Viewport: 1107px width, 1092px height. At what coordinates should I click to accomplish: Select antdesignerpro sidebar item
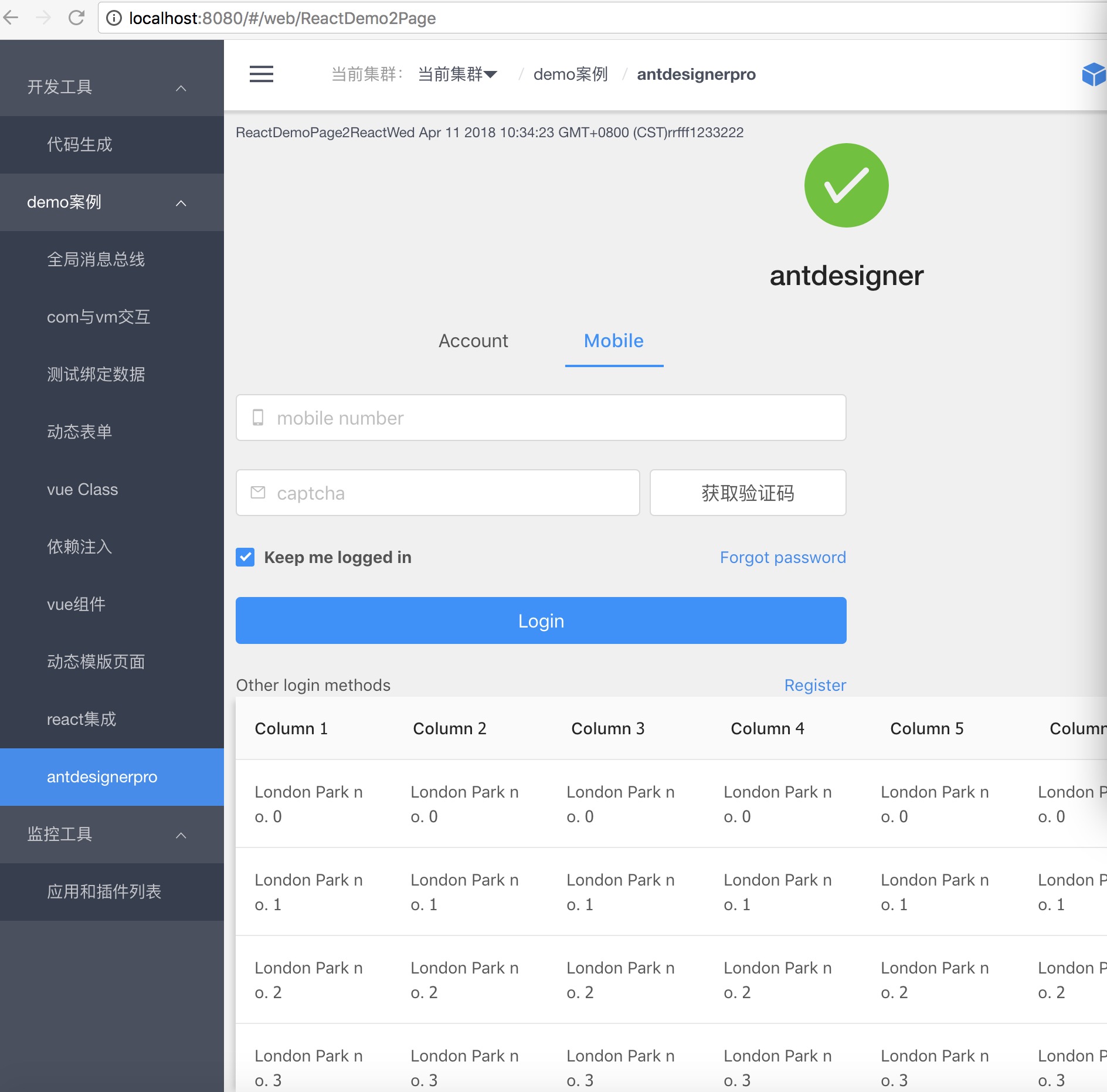pos(112,776)
